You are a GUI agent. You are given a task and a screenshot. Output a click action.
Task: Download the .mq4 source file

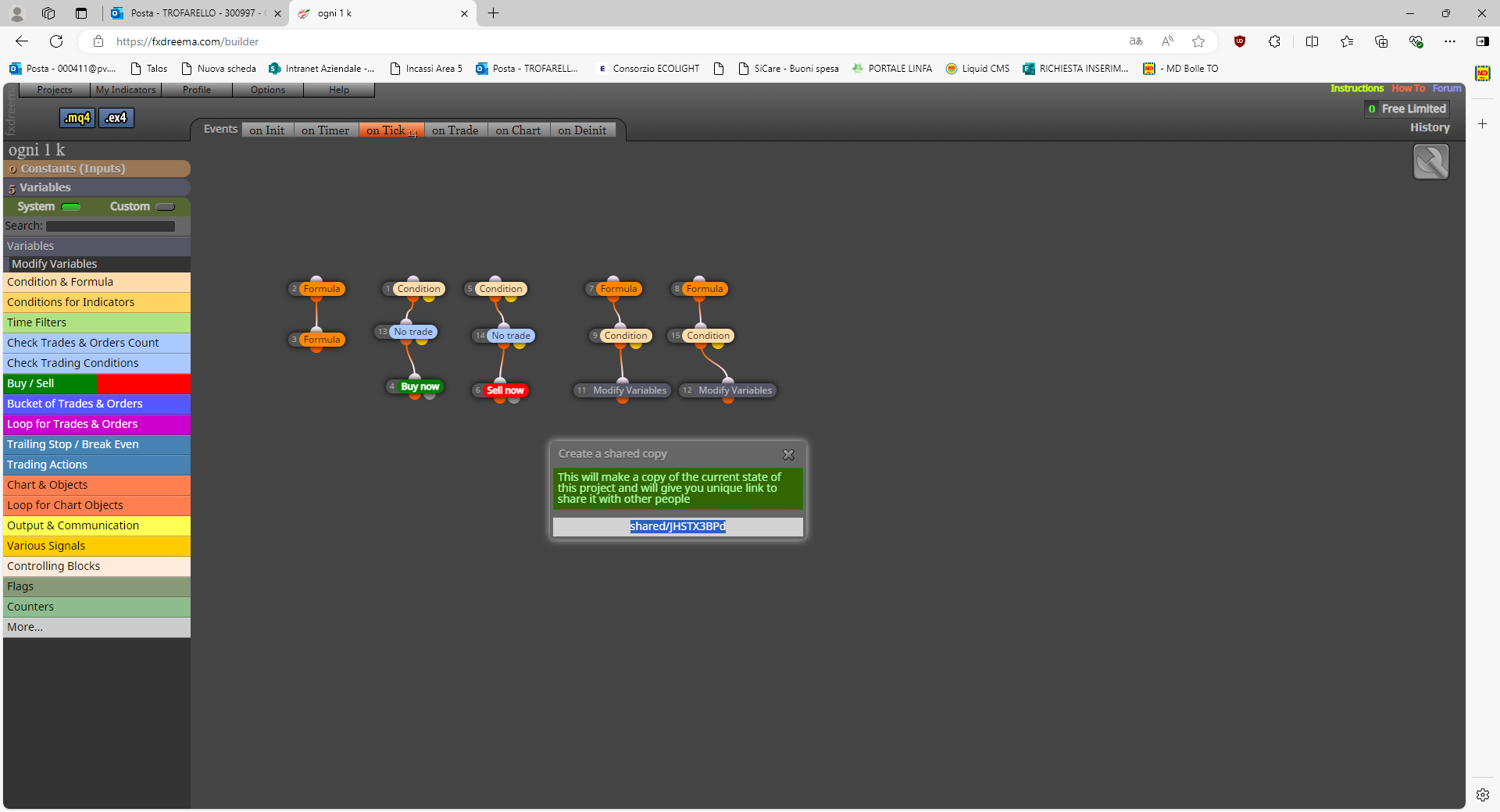77,118
